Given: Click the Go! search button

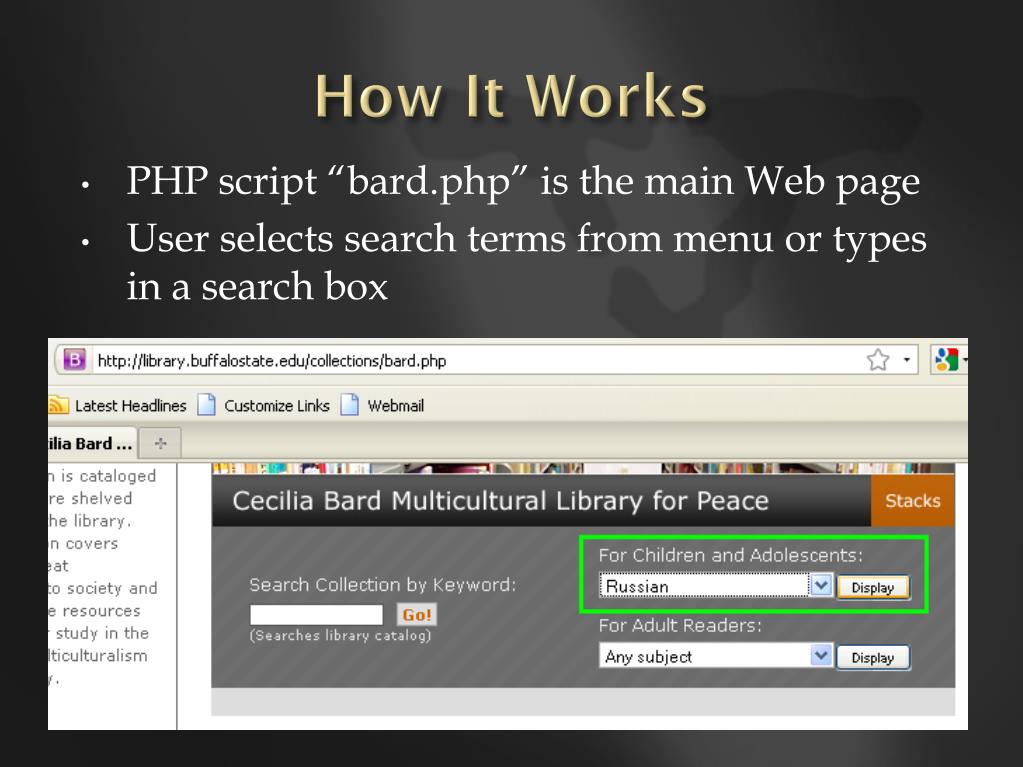Looking at the screenshot, I should (x=417, y=614).
